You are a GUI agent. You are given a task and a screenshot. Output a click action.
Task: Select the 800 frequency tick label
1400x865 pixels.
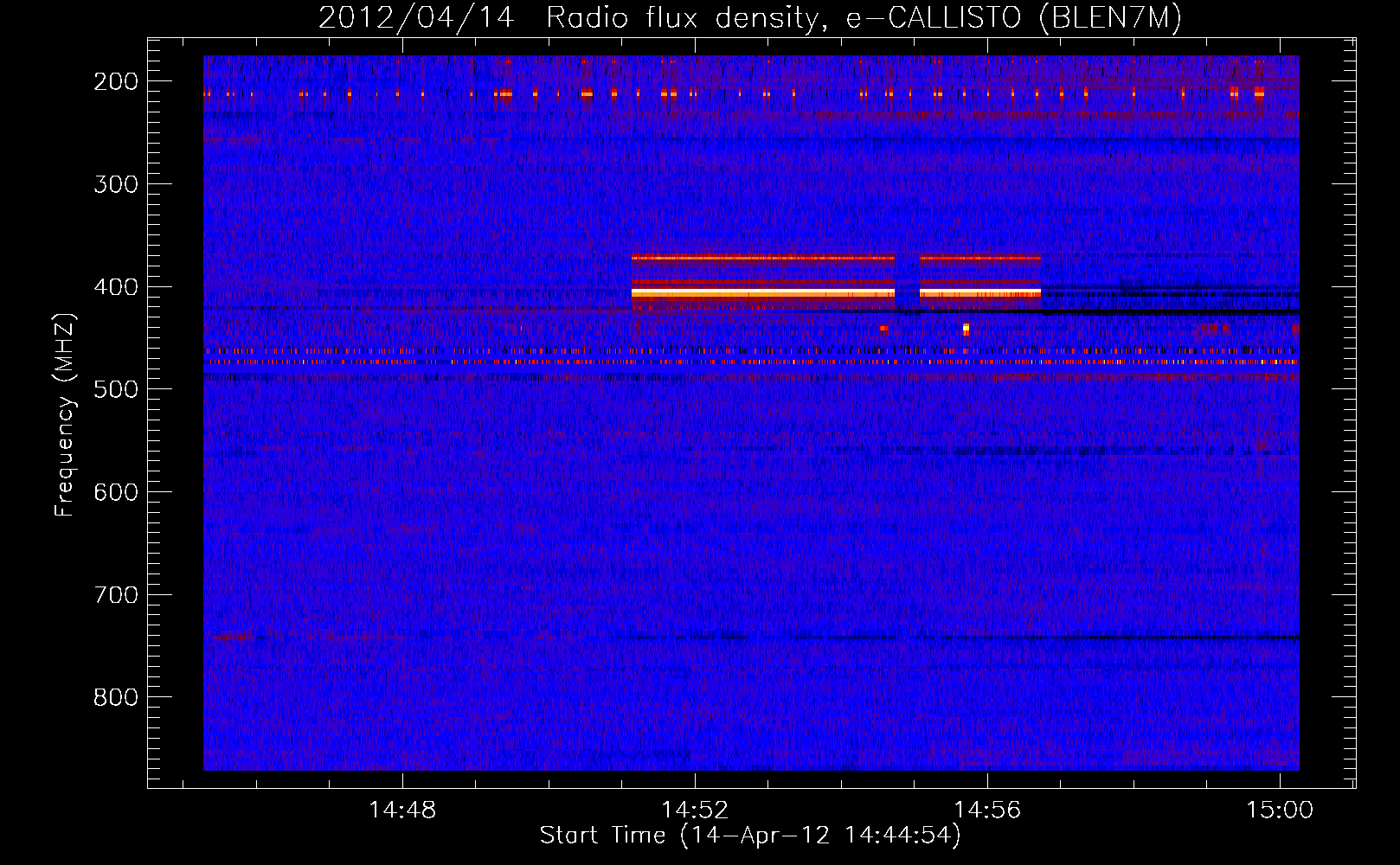pos(116,697)
